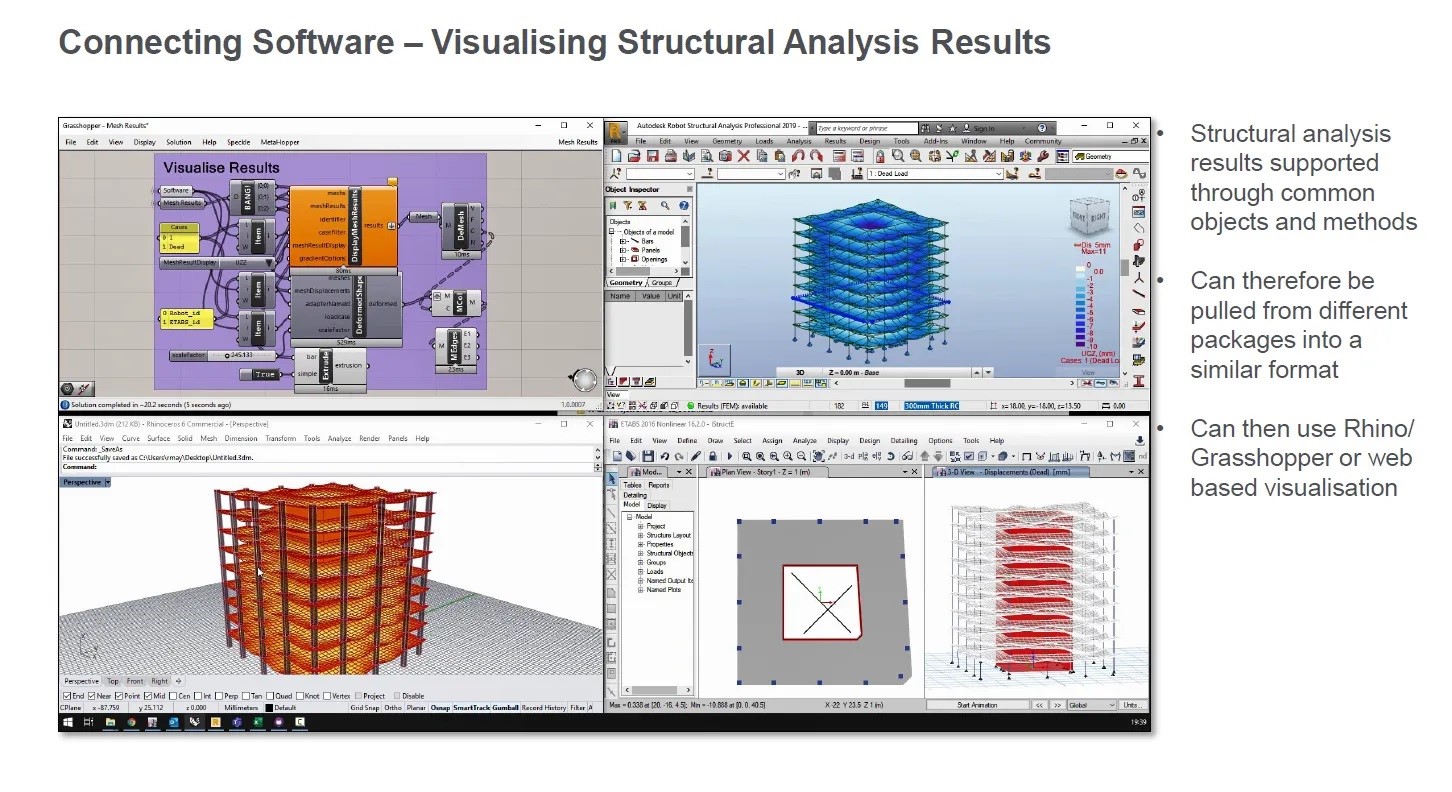
Task: Click the wrench tools icon in Robot toolbar
Action: click(1044, 157)
